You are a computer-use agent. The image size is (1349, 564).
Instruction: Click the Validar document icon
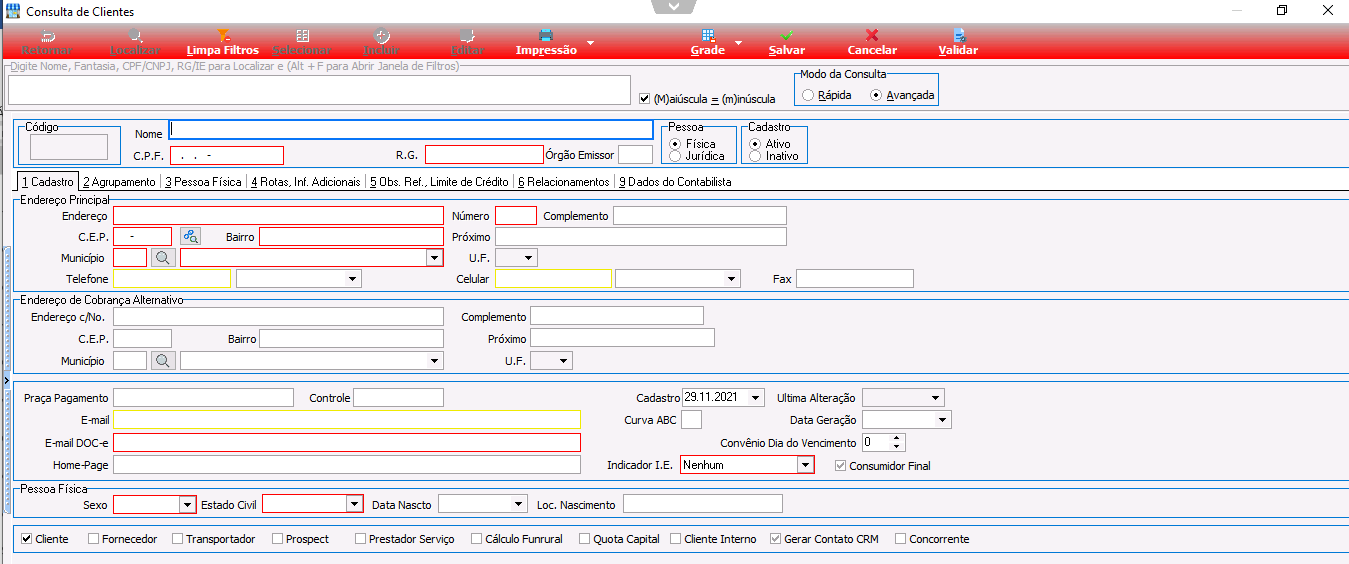tap(959, 36)
